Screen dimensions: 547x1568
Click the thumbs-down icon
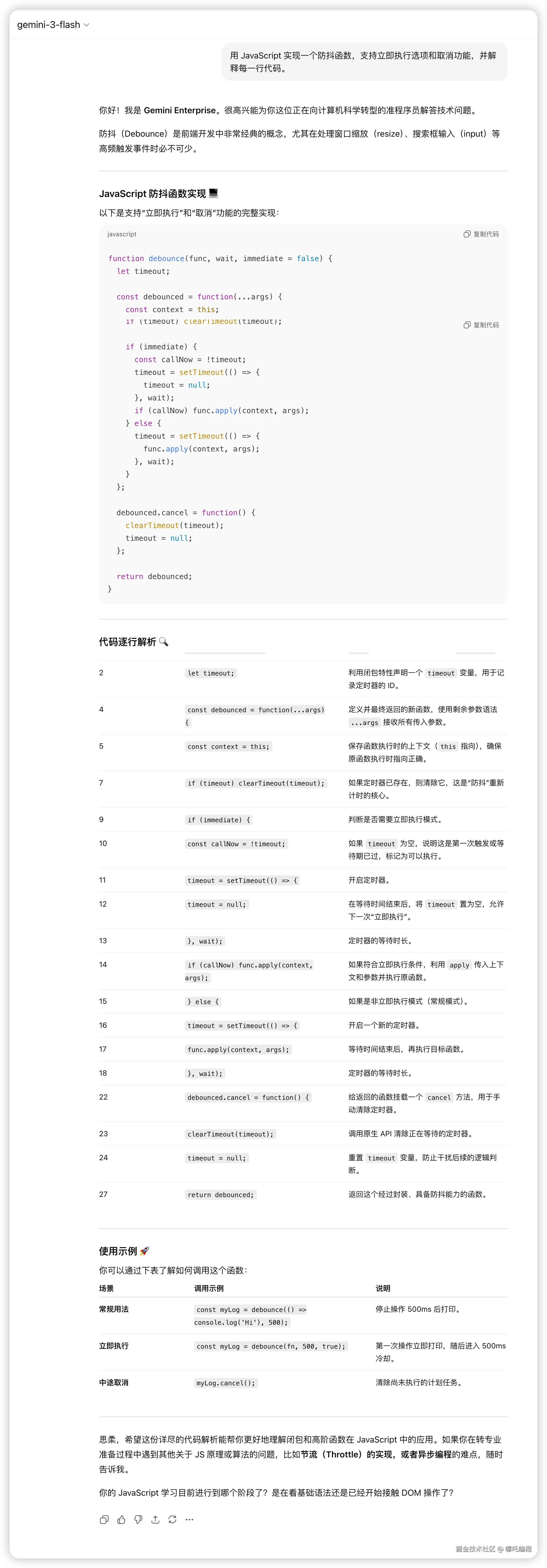coord(138,1519)
